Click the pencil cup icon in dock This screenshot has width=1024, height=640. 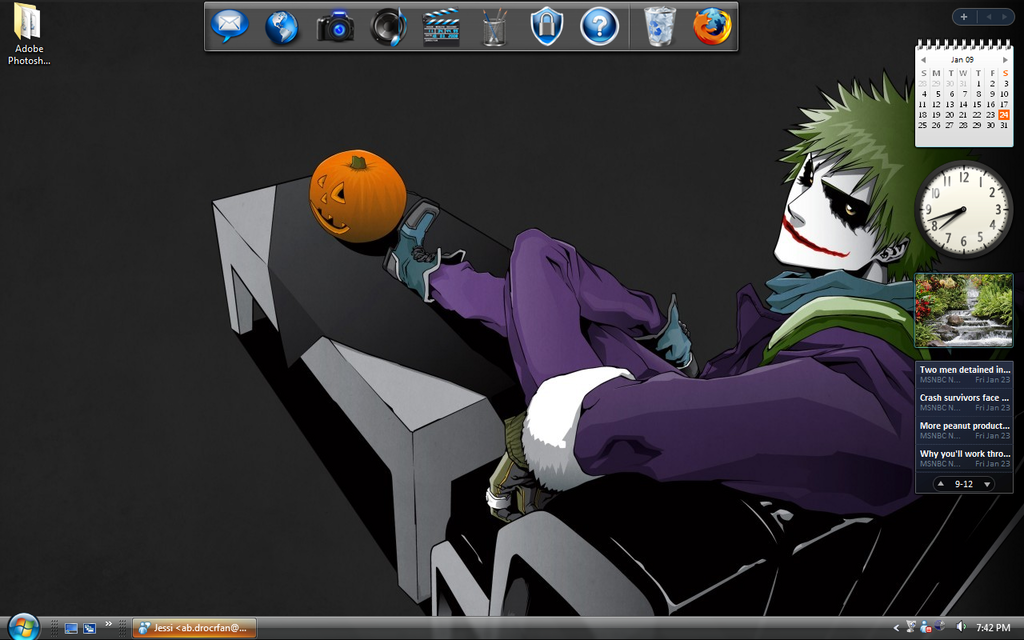tap(494, 27)
